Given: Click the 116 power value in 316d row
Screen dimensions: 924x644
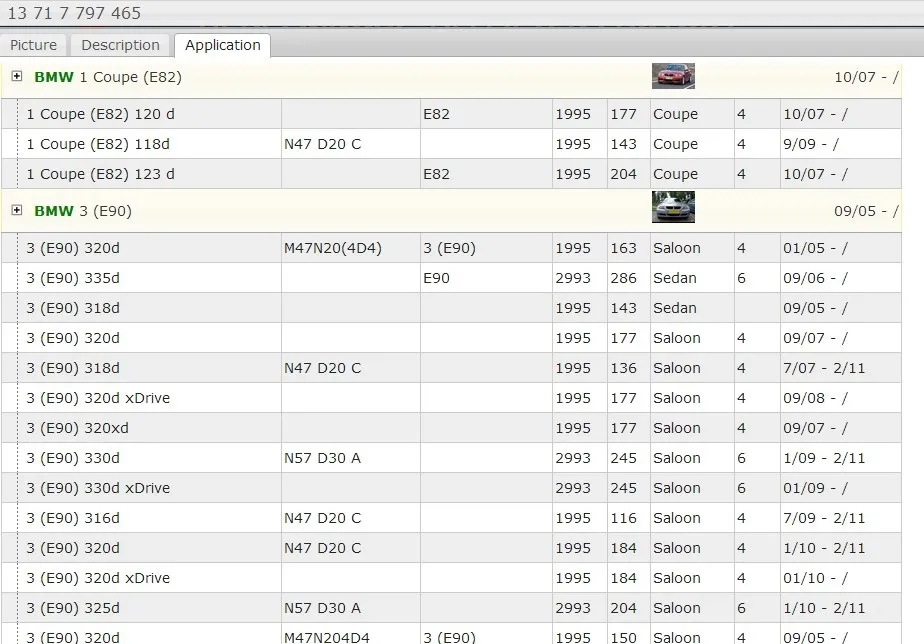Looking at the screenshot, I should coord(623,518).
